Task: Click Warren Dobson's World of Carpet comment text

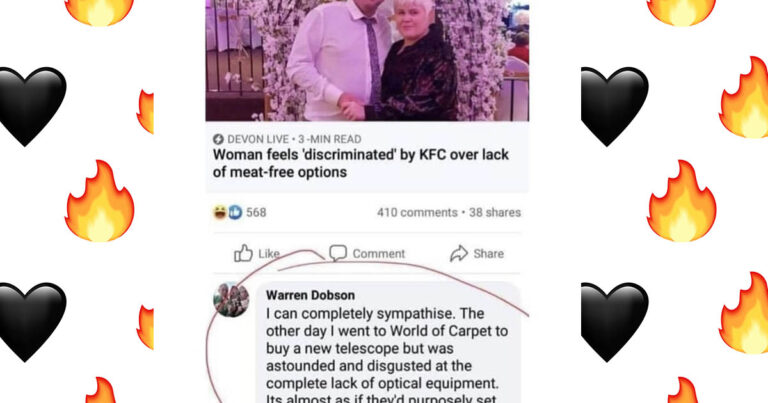Action: coord(388,350)
